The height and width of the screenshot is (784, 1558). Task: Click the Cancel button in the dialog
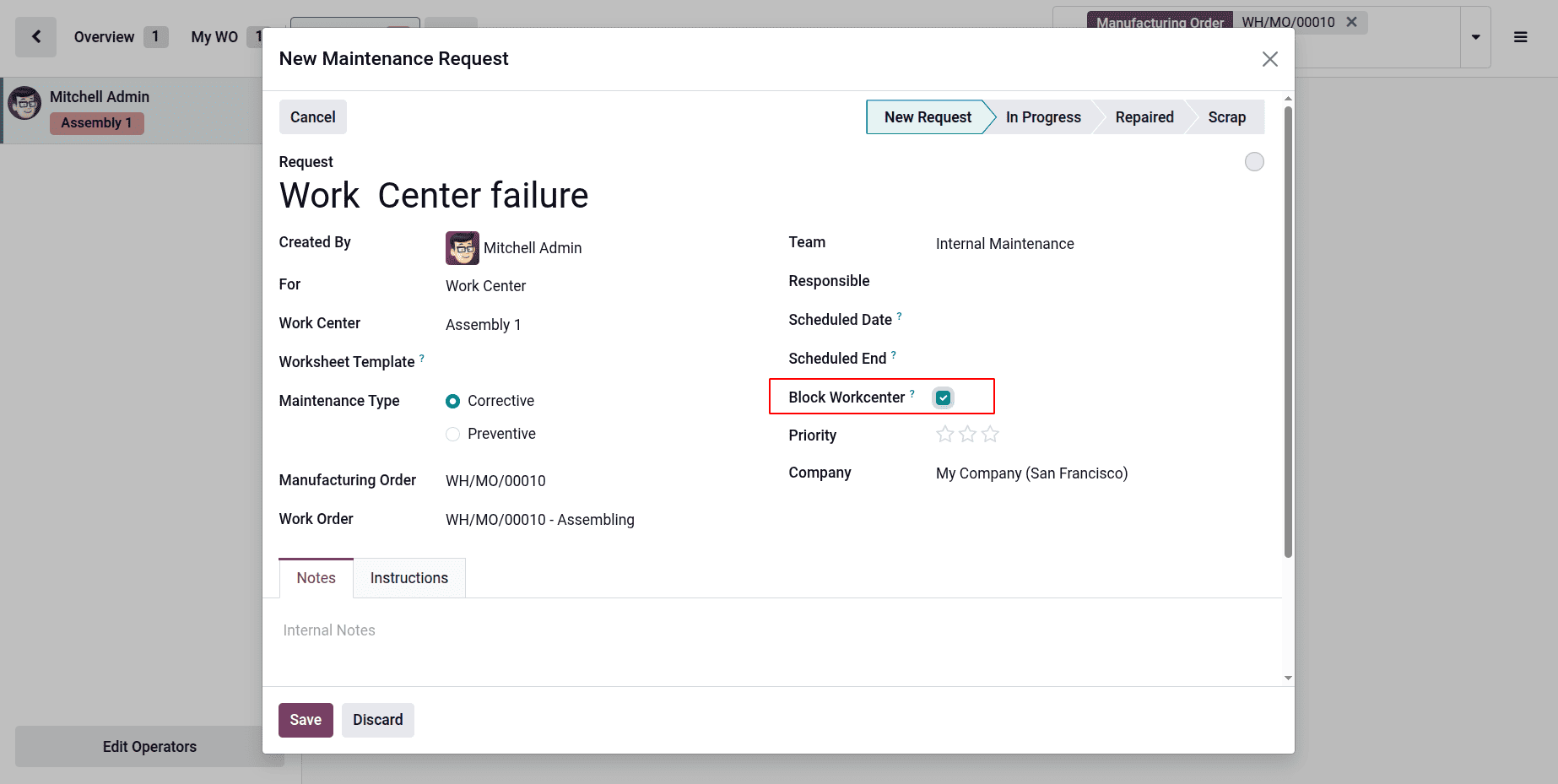313,117
